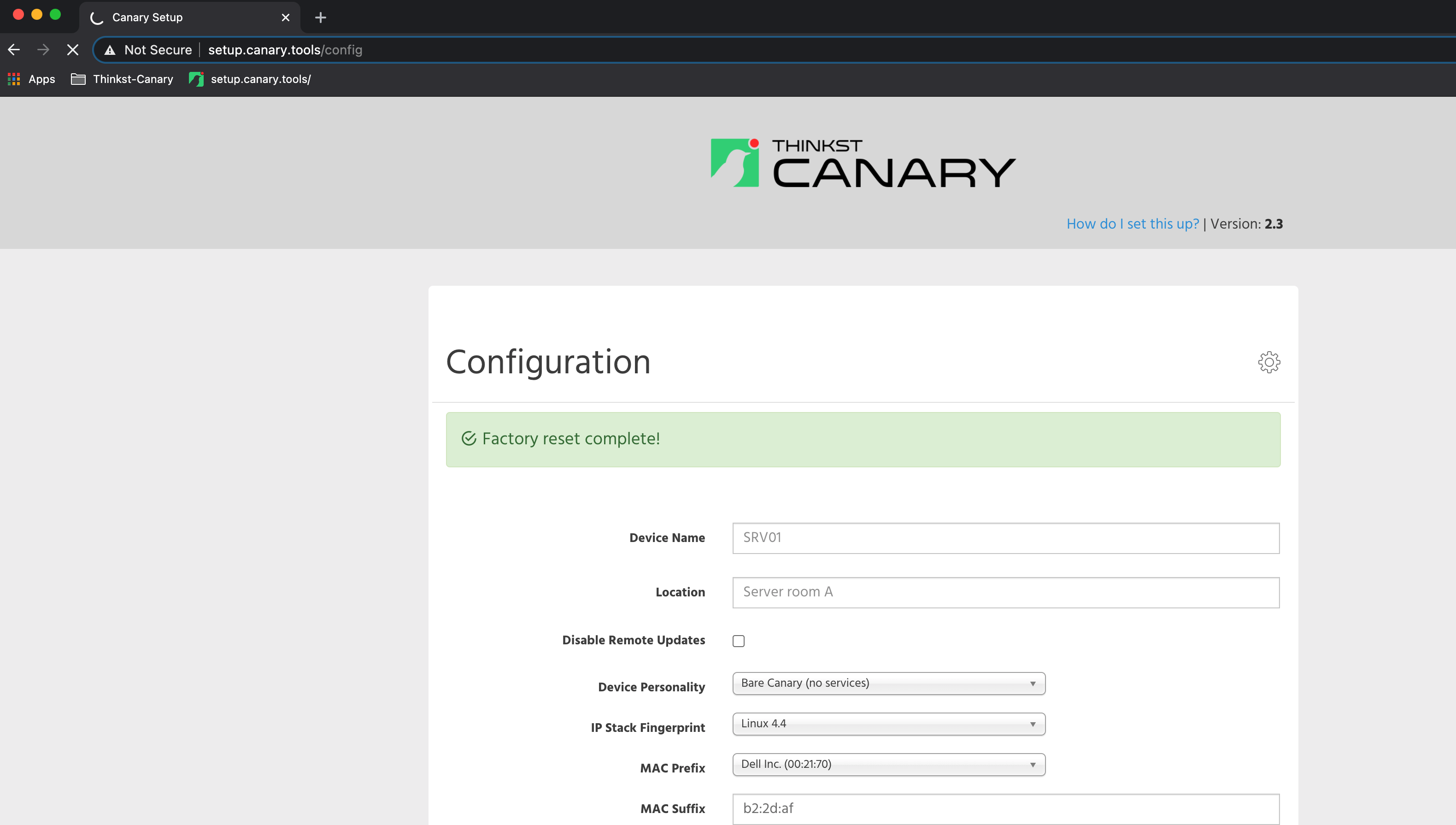Image resolution: width=1456 pixels, height=825 pixels.
Task: Expand the Device Personality dropdown
Action: [888, 684]
